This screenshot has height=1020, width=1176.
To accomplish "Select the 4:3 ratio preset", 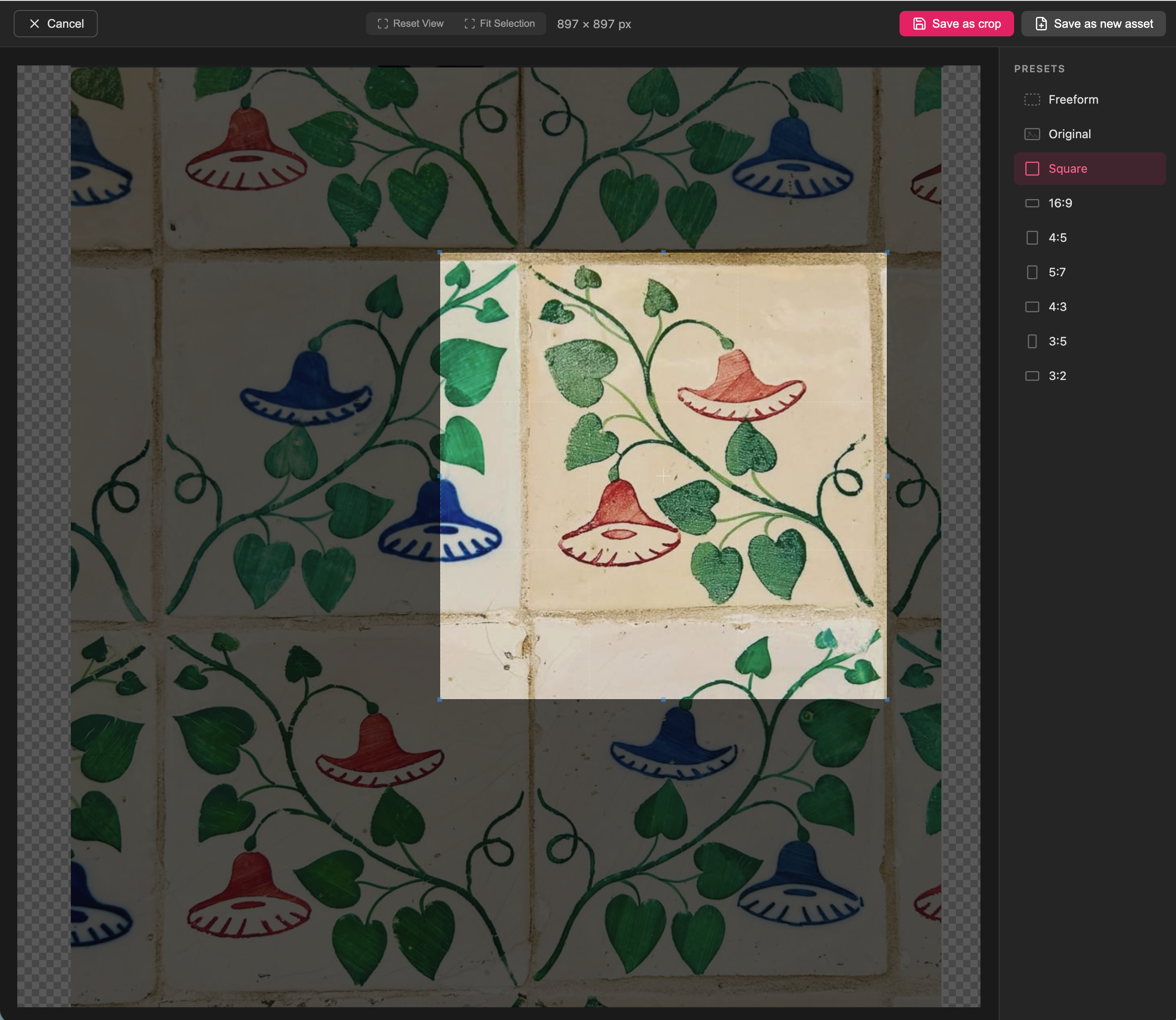I will coord(1032,307).
